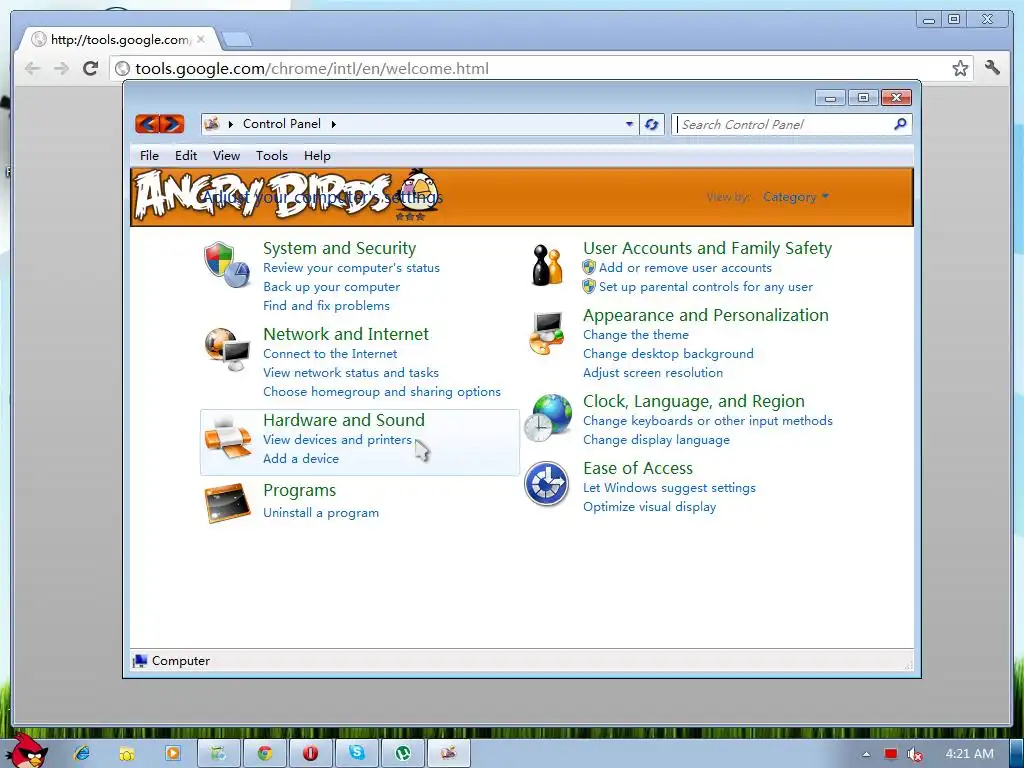Viewport: 1024px width, 768px height.
Task: Click Chrome back arrow button
Action: pos(32,68)
